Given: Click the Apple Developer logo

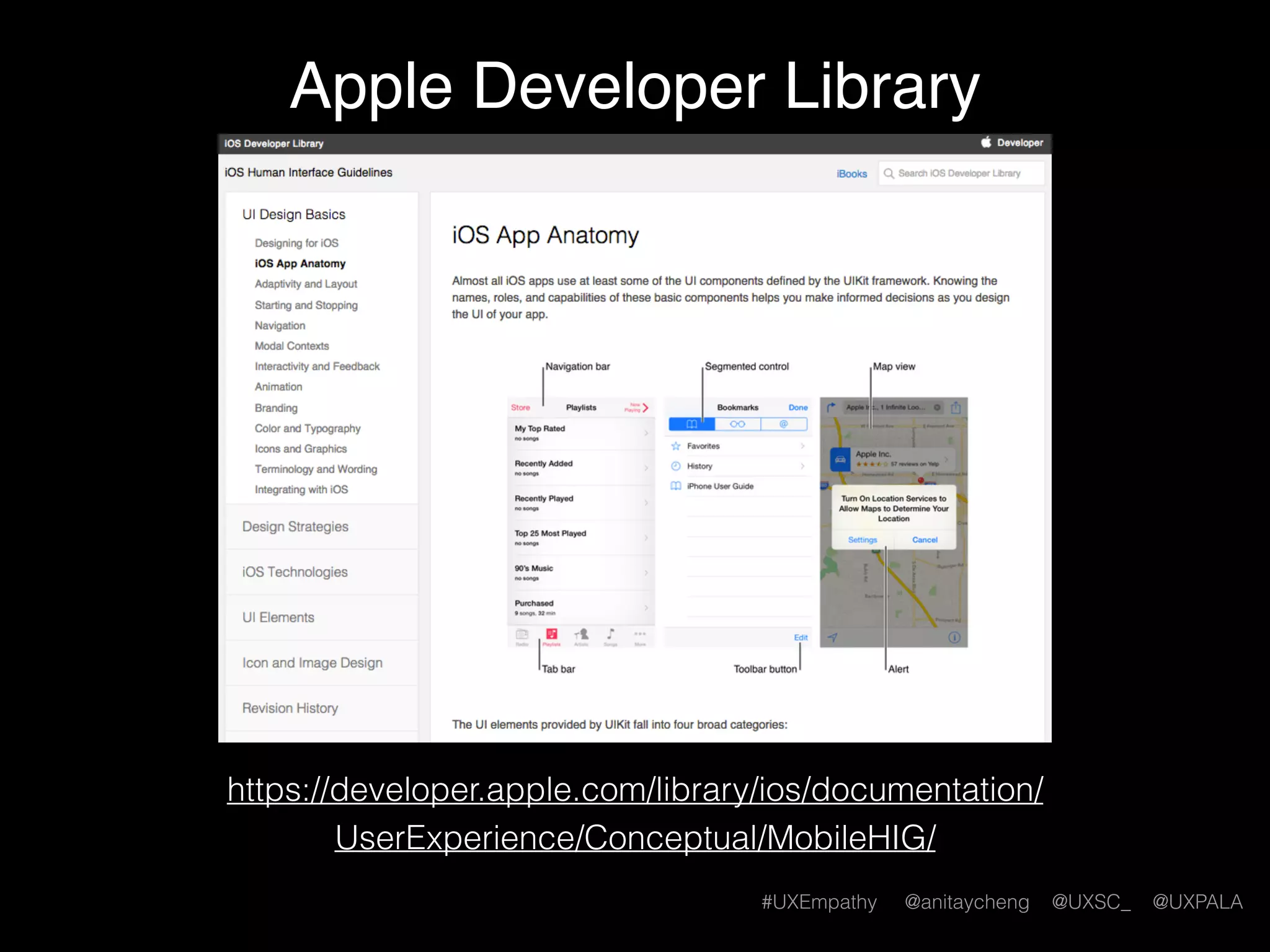Looking at the screenshot, I should [1011, 143].
